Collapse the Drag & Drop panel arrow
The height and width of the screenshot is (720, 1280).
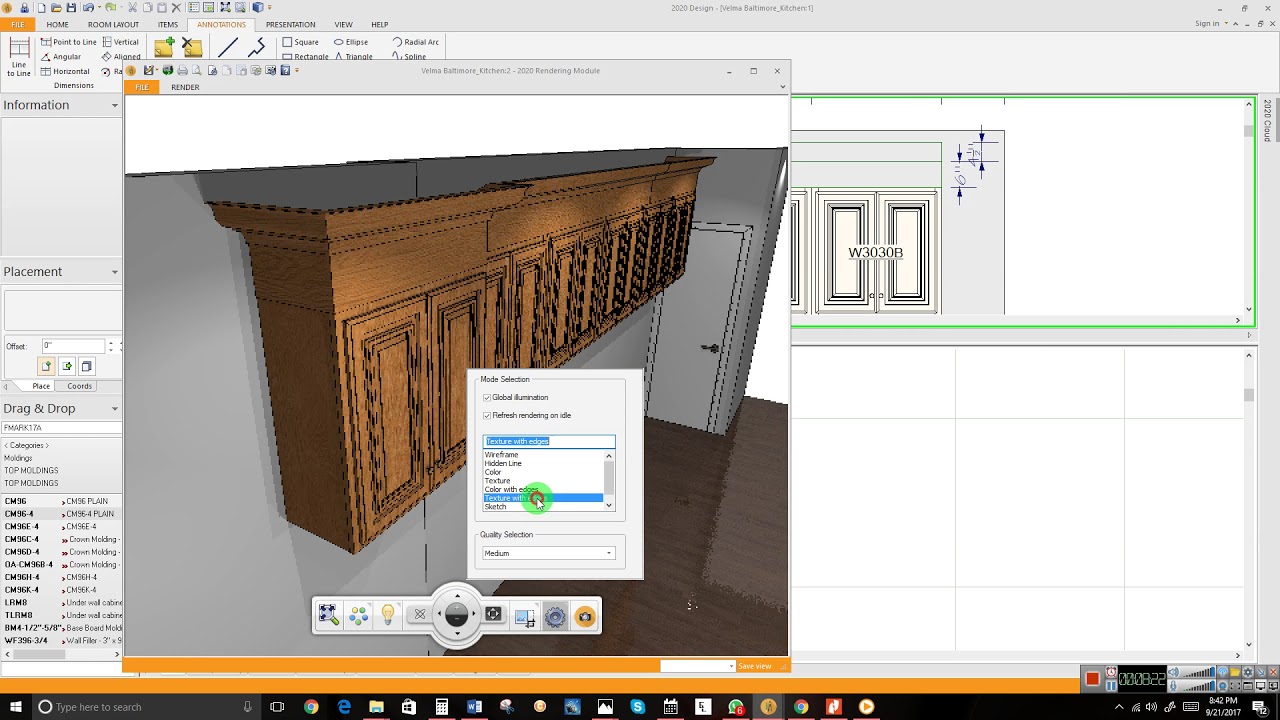tap(114, 409)
